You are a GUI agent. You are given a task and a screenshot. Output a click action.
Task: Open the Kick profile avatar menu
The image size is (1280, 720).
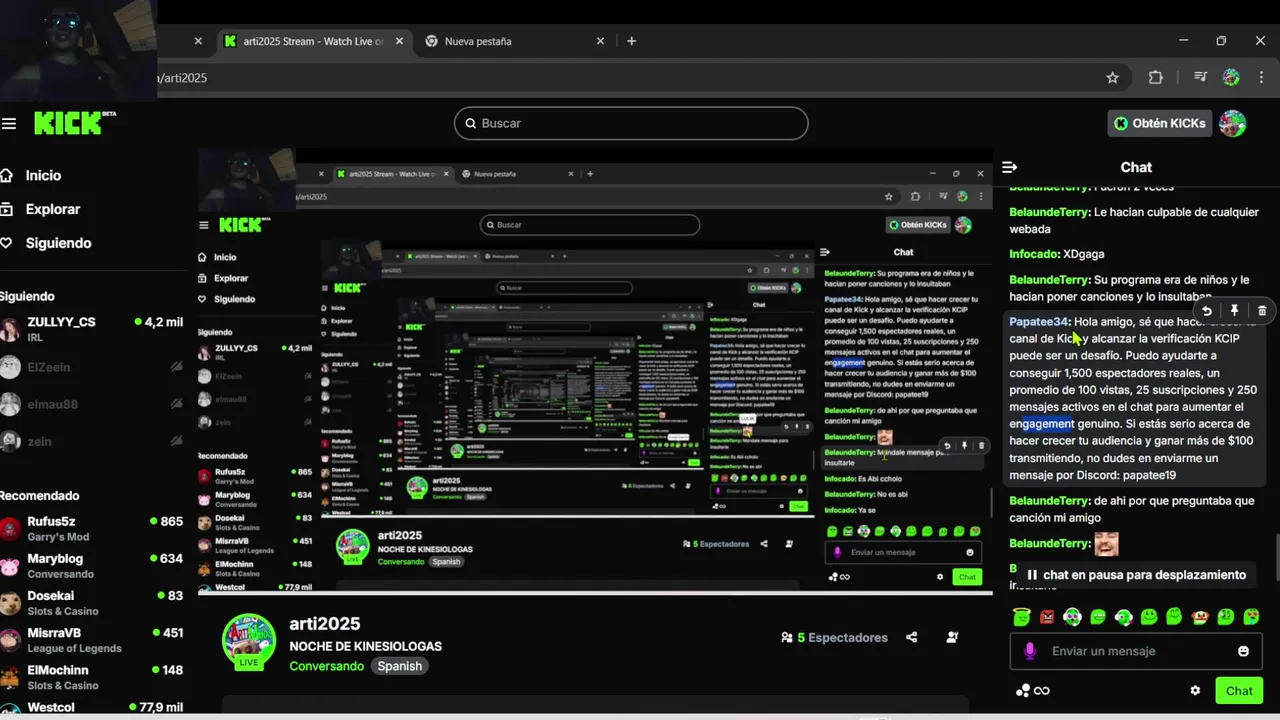click(1232, 123)
